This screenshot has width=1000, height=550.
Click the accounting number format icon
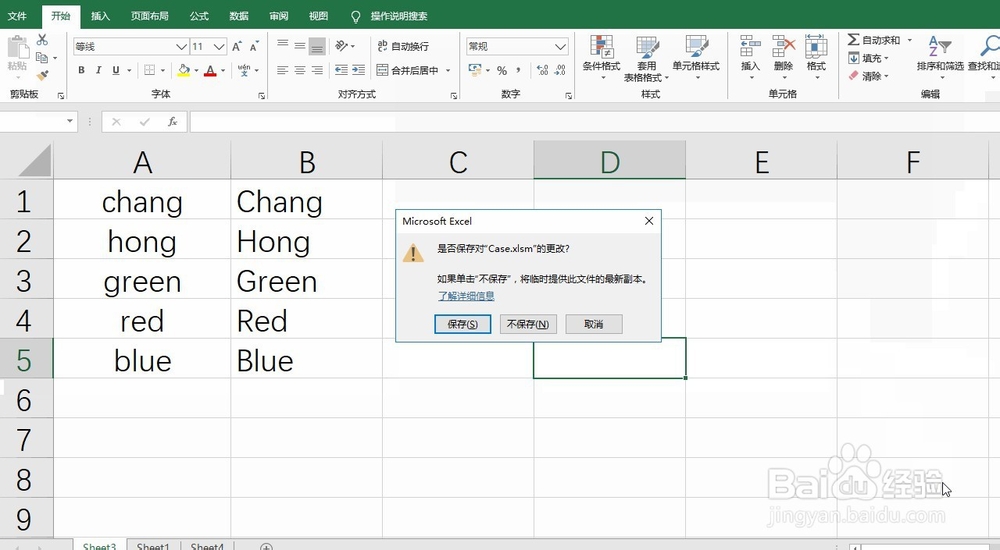[474, 70]
